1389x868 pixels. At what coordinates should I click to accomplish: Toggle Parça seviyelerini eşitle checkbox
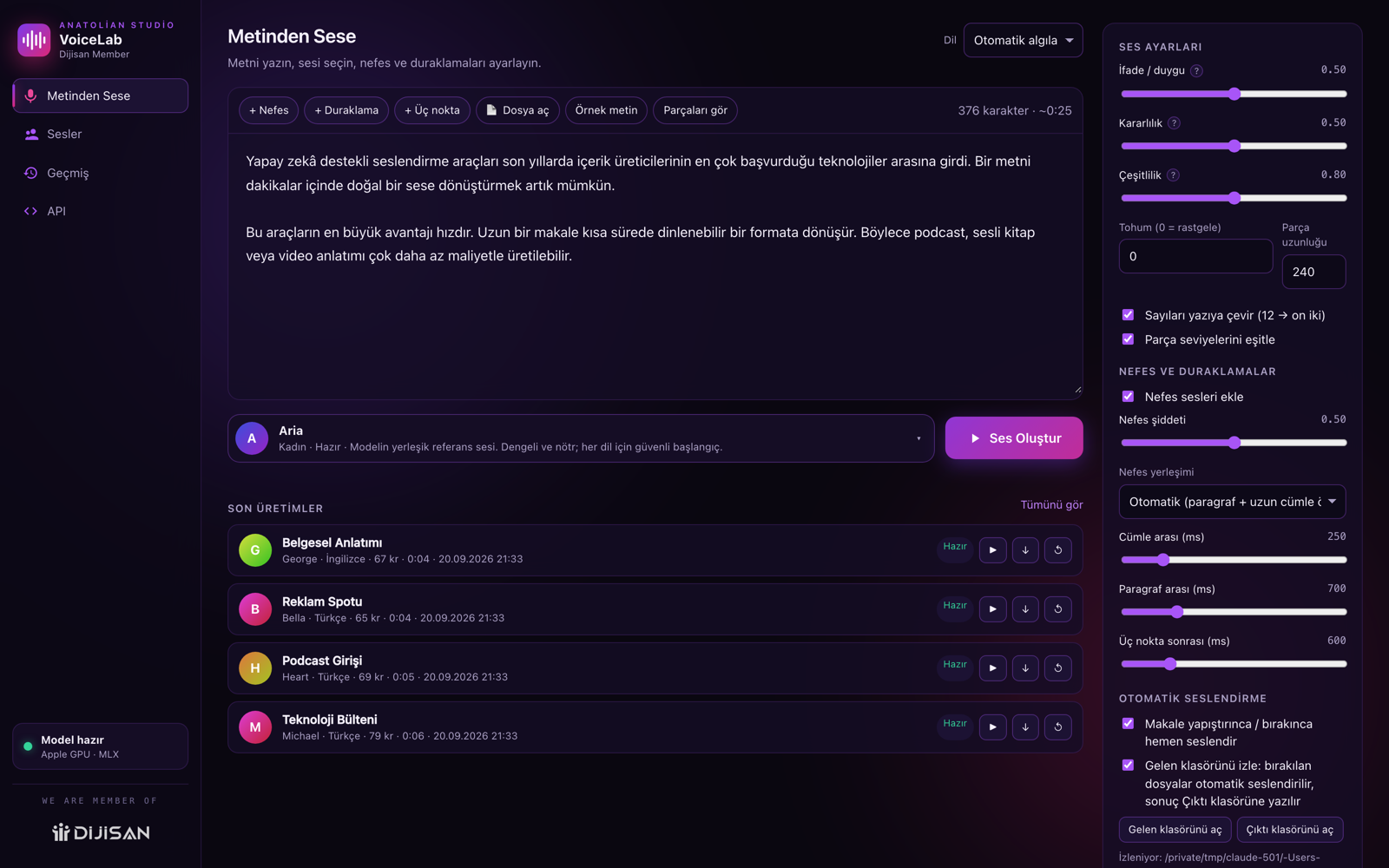point(1128,339)
